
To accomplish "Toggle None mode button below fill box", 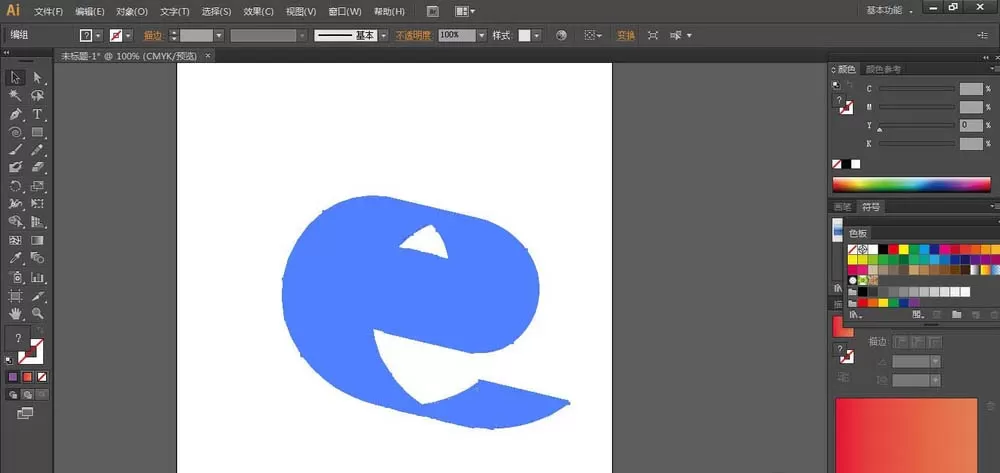I will pos(42,377).
